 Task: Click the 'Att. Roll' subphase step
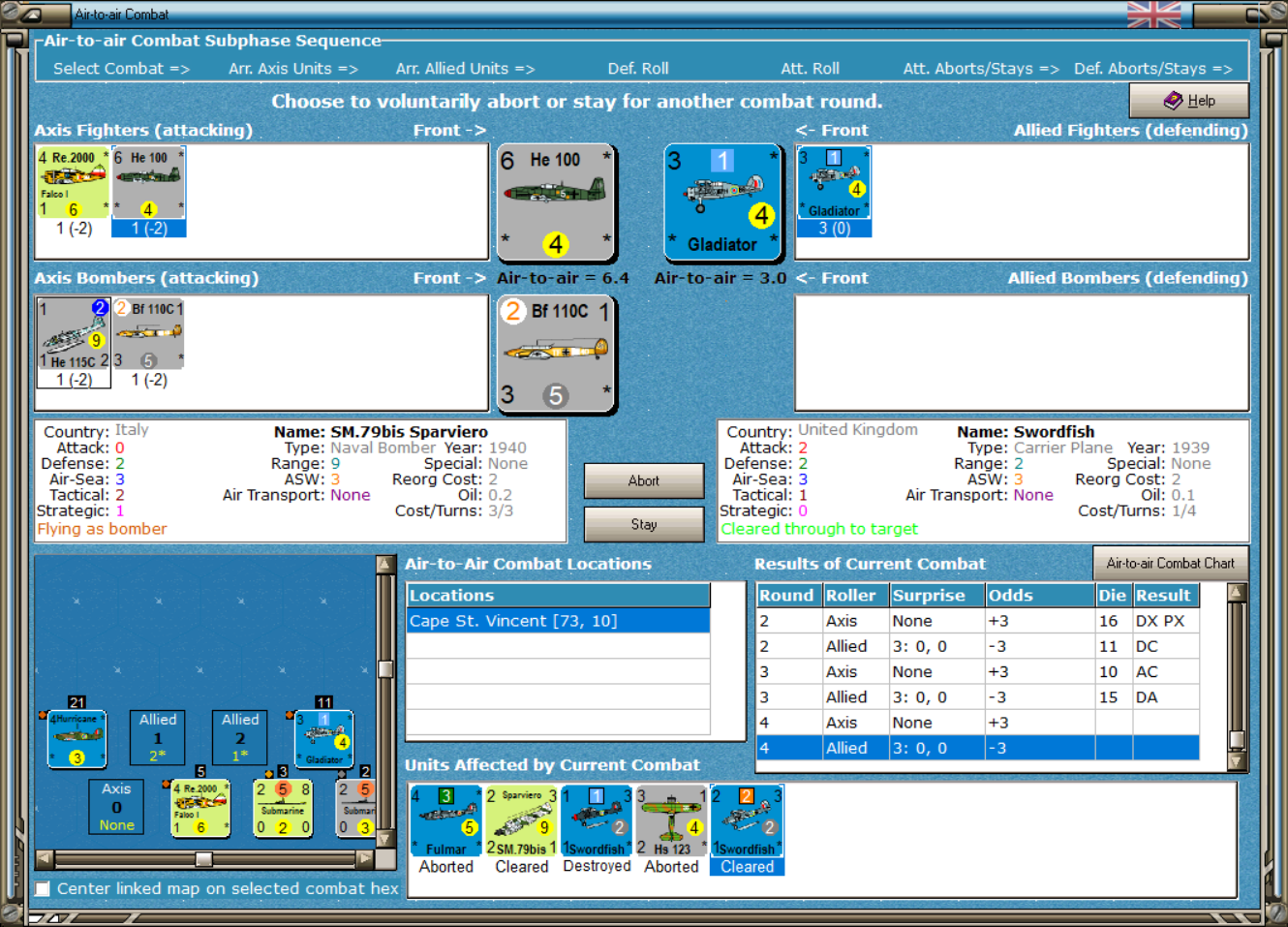click(811, 69)
